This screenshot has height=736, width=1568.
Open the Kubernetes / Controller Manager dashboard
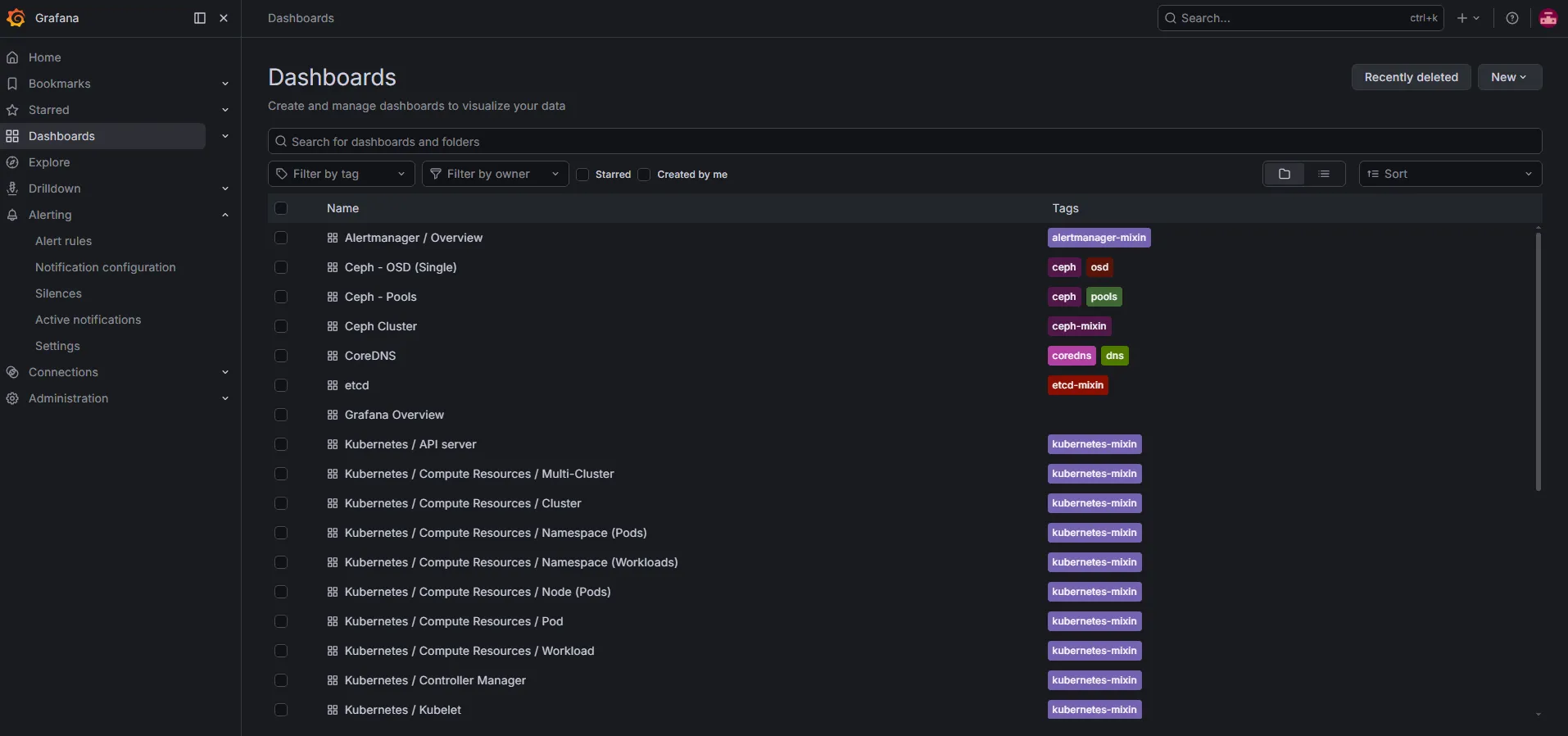[435, 680]
